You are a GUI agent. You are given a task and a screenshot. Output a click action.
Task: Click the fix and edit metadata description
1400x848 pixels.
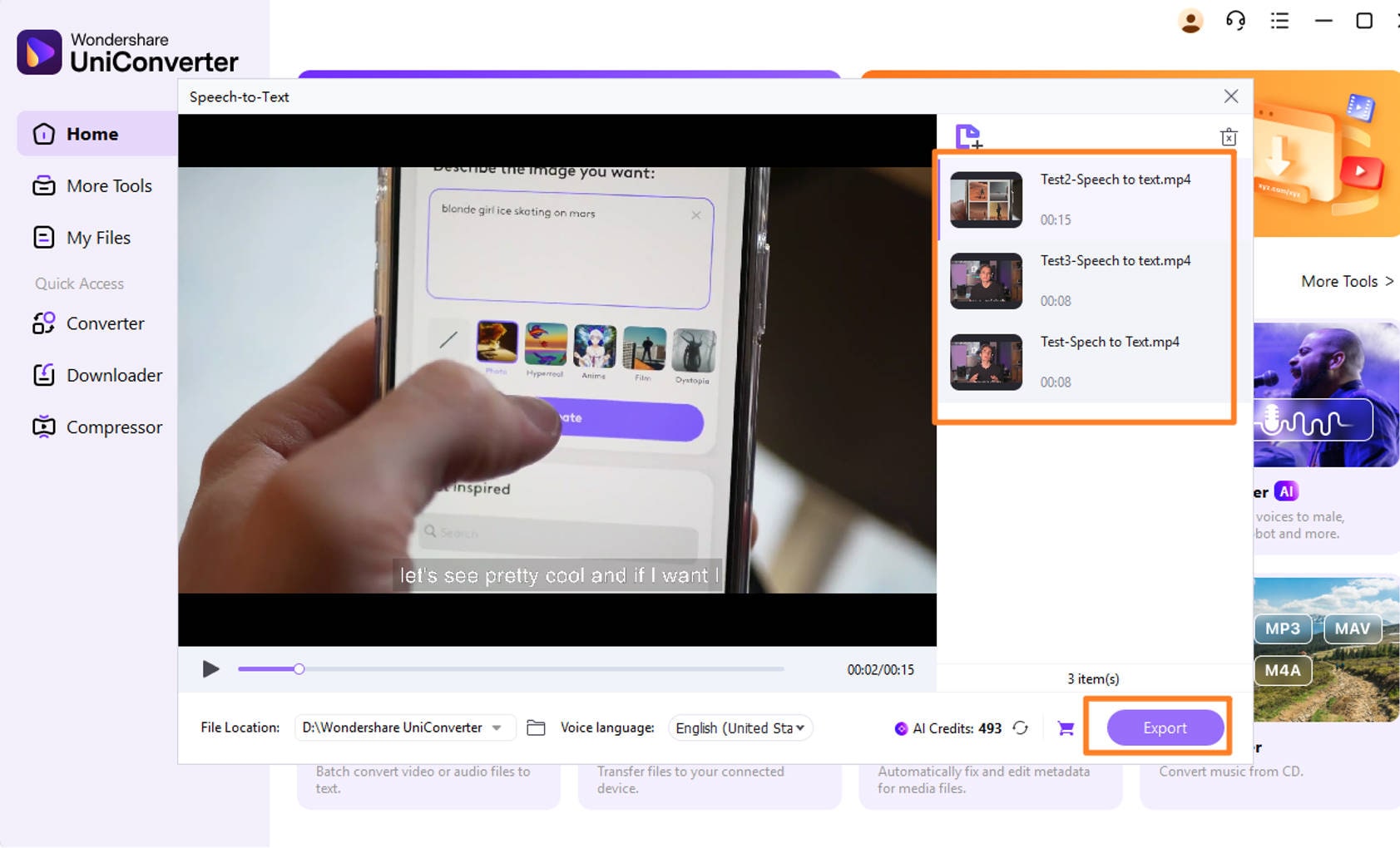983,780
